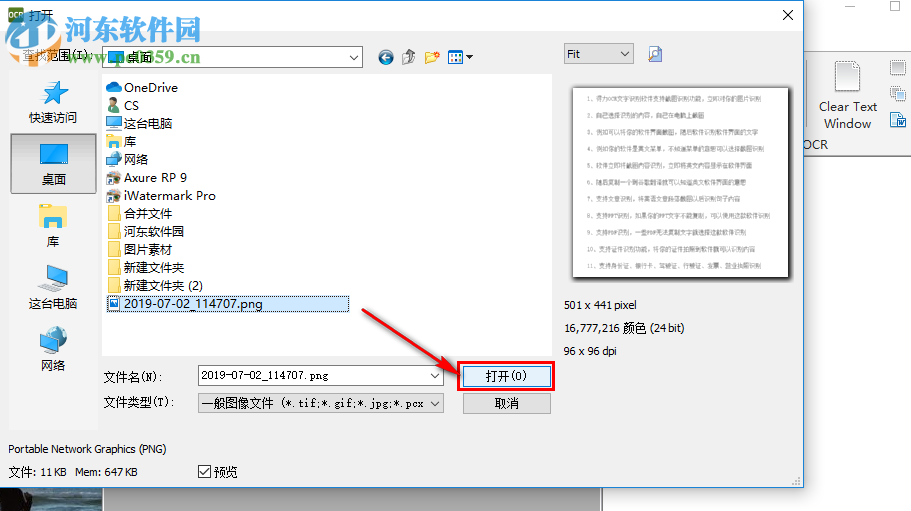Open the view menu icon
The width and height of the screenshot is (911, 511).
click(x=460, y=57)
